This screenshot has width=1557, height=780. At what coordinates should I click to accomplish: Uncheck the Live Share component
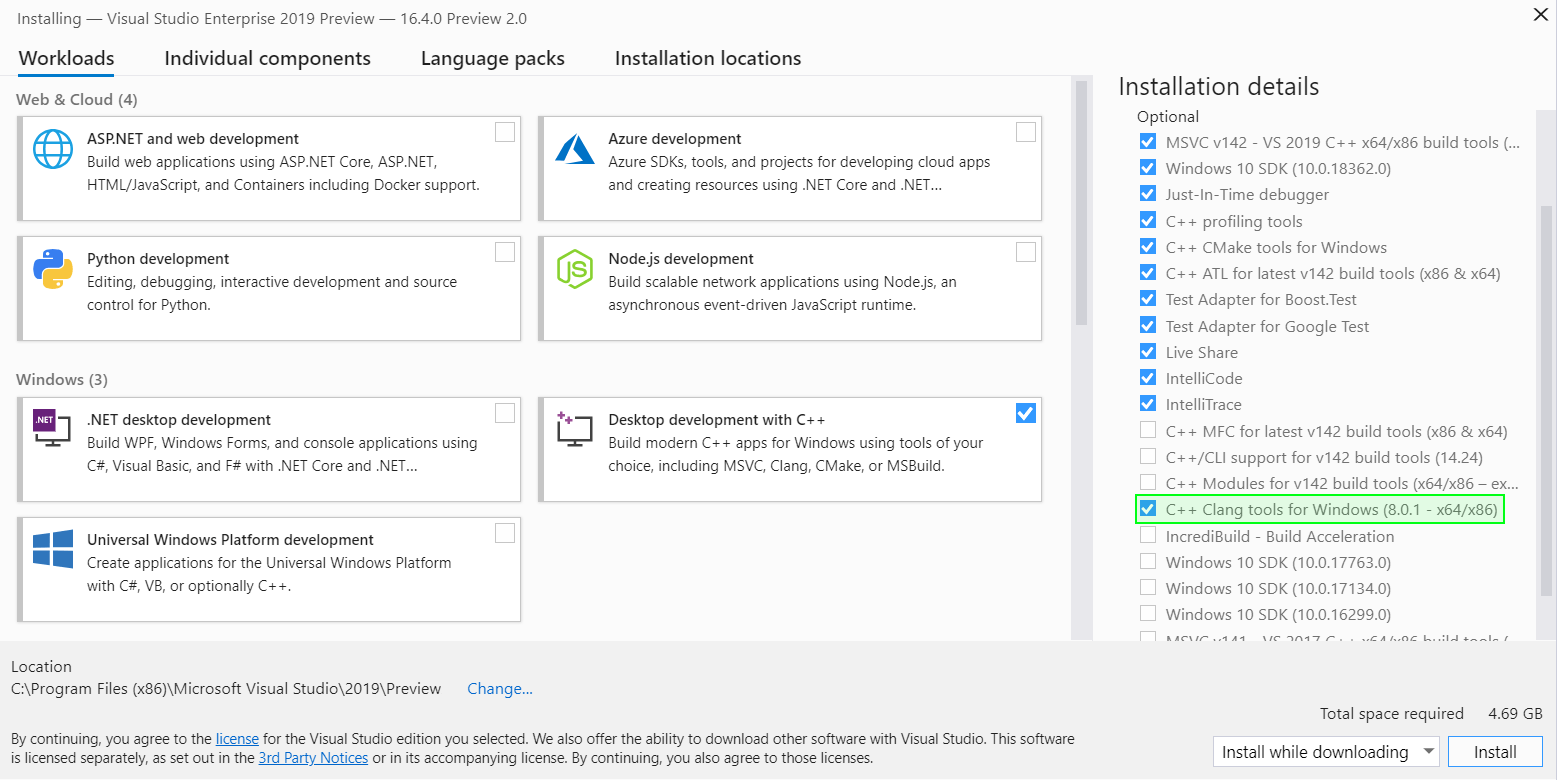click(1148, 352)
